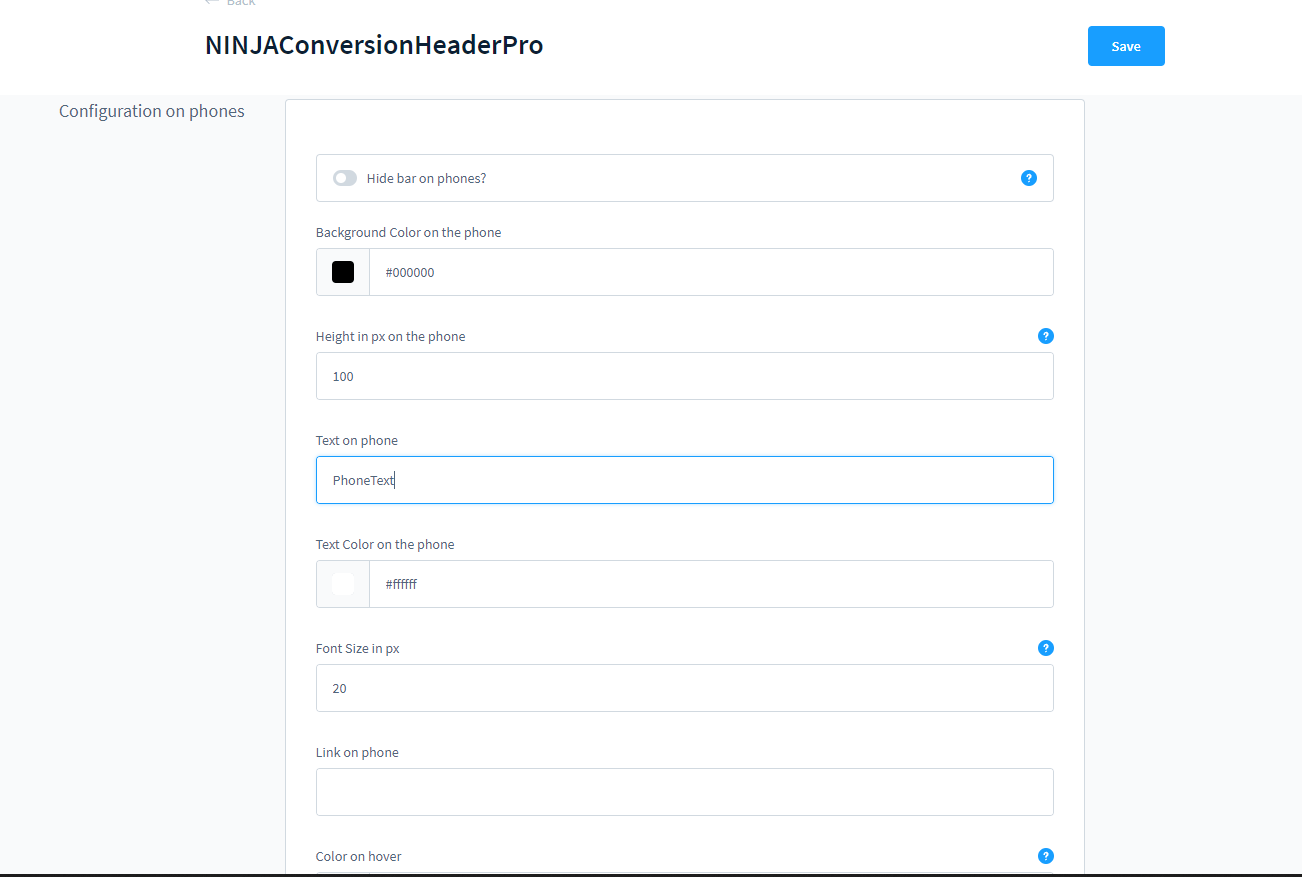
Task: Click the empty Link on phone field
Action: [685, 792]
